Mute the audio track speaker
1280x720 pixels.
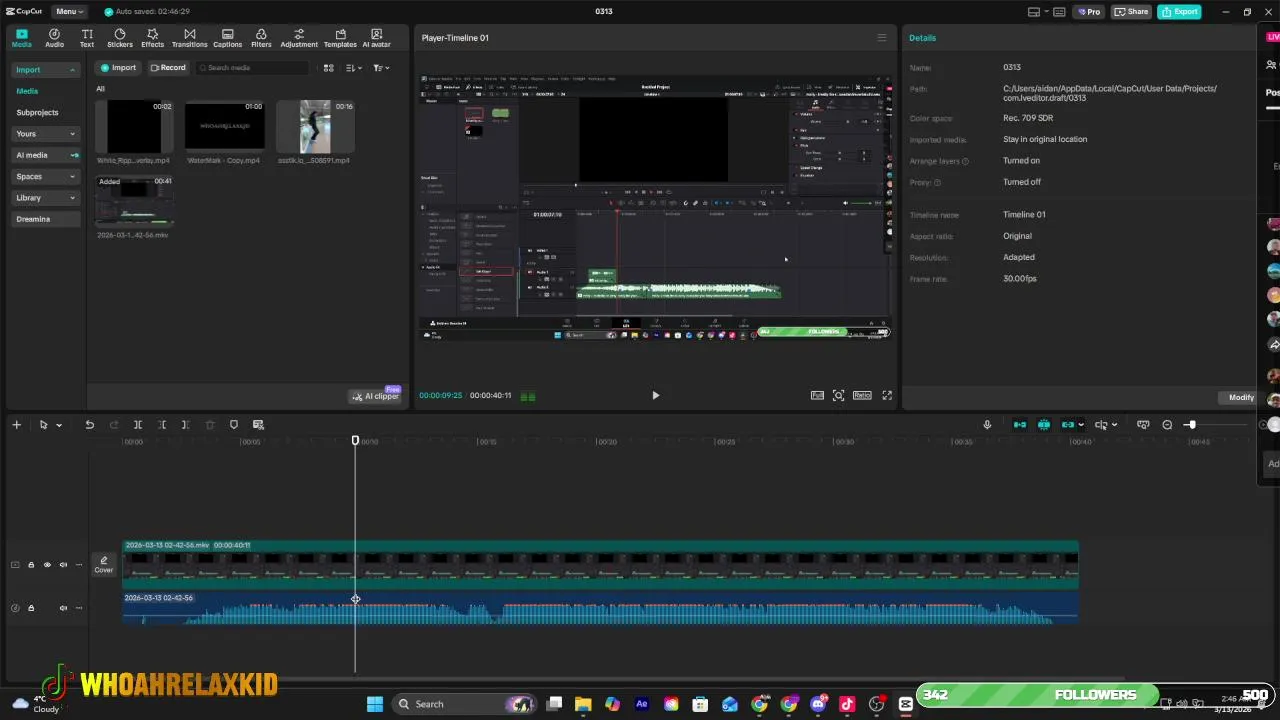[63, 608]
